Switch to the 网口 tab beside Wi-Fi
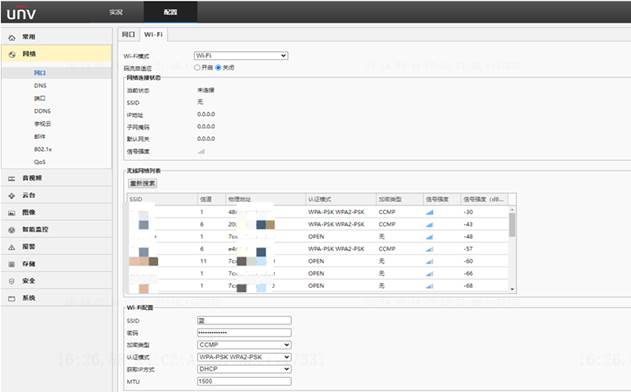Screen dimensions: 631x392 pyautogui.click(x=129, y=35)
